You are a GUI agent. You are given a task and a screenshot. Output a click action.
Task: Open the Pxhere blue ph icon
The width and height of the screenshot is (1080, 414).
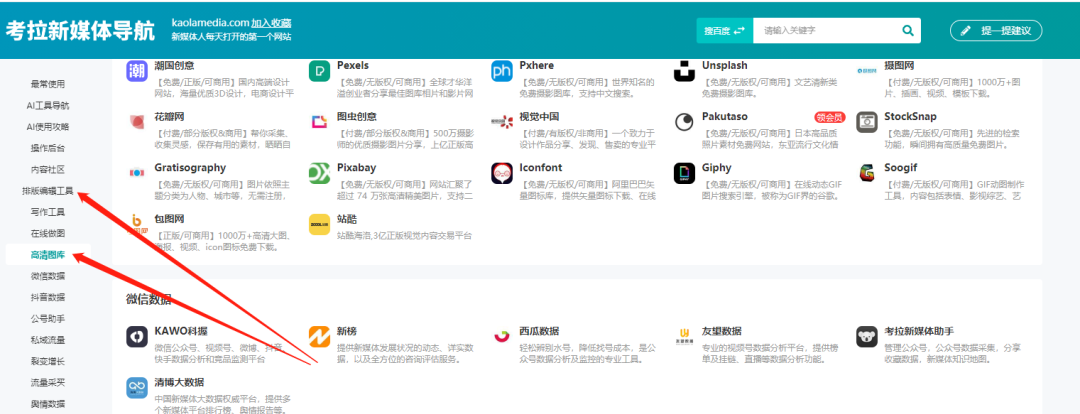point(502,71)
